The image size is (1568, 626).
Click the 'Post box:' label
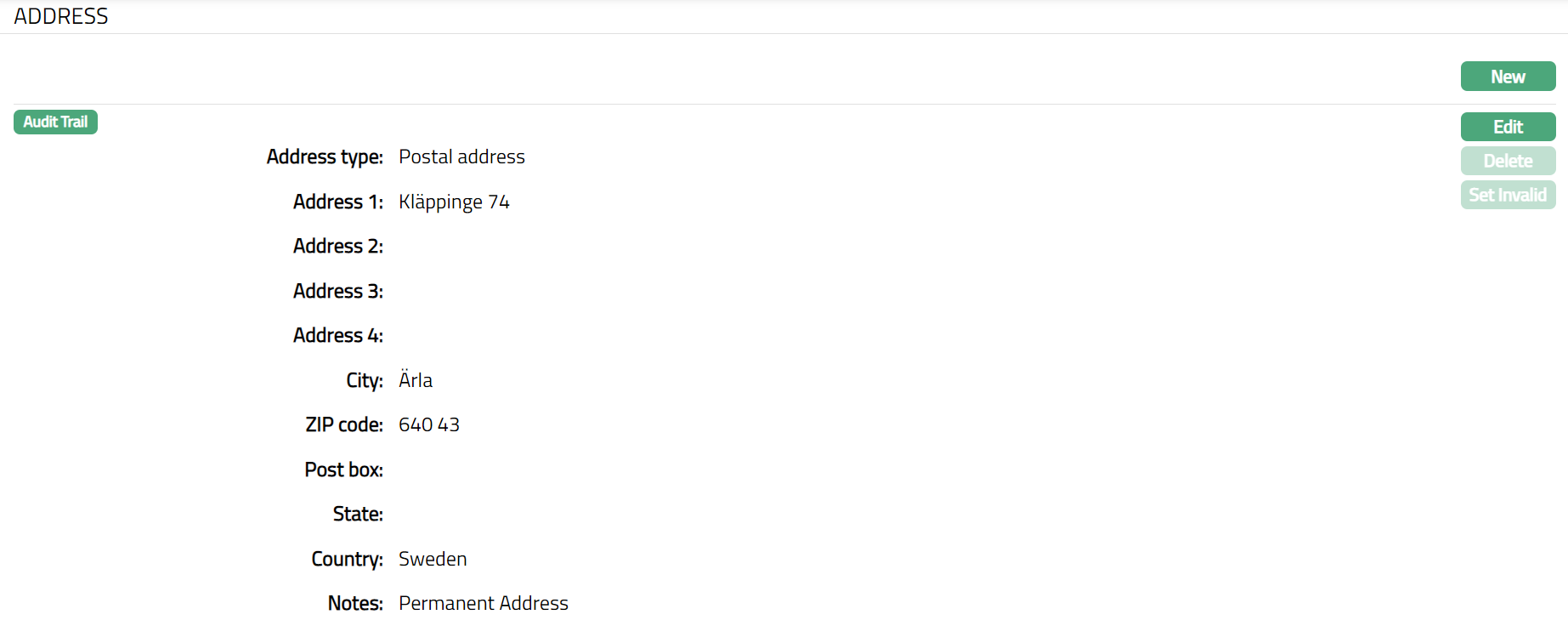coord(344,470)
